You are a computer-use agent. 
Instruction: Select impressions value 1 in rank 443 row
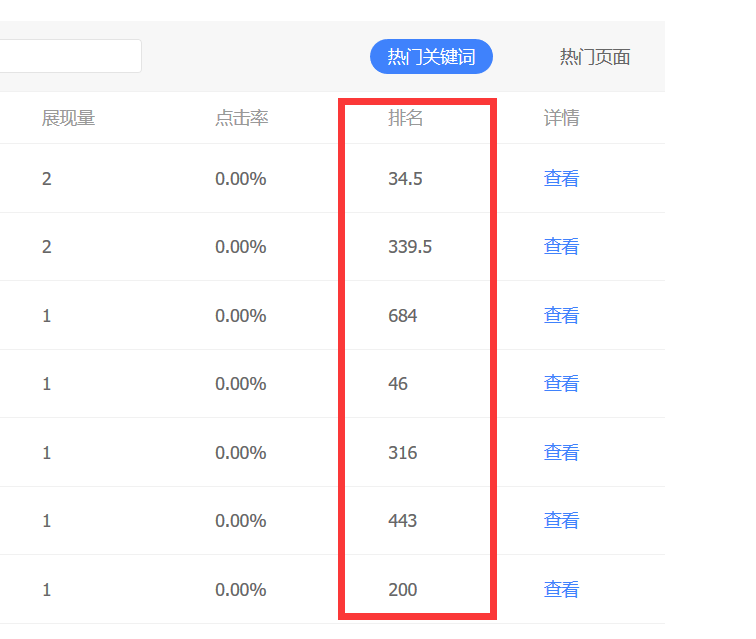click(46, 521)
